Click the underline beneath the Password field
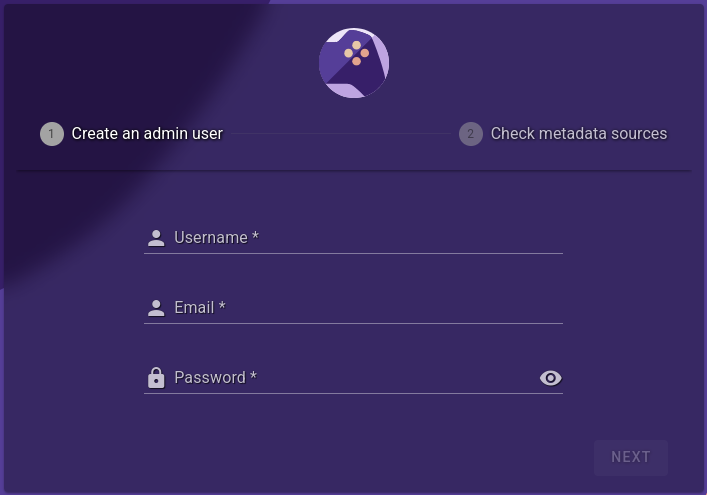 [x=353, y=393]
